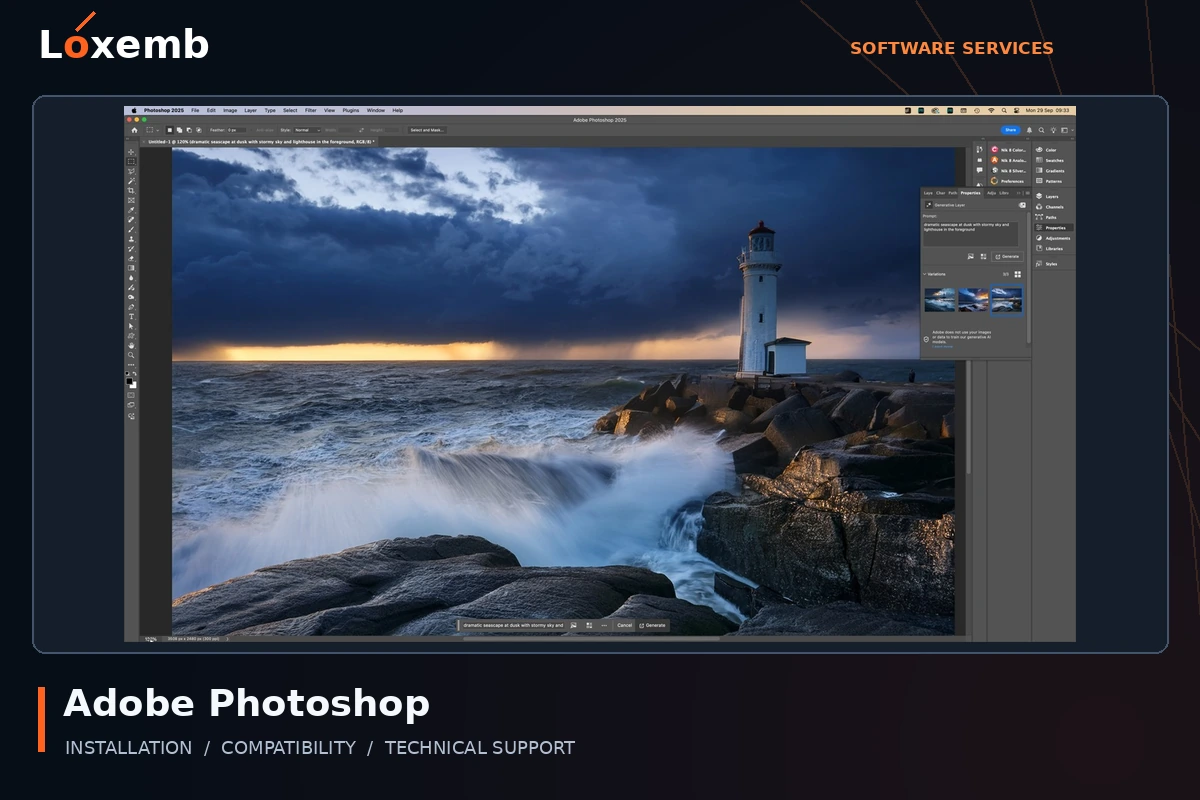Screen dimensions: 1200x800
Task: Open the Layer menu
Action: click(x=250, y=110)
